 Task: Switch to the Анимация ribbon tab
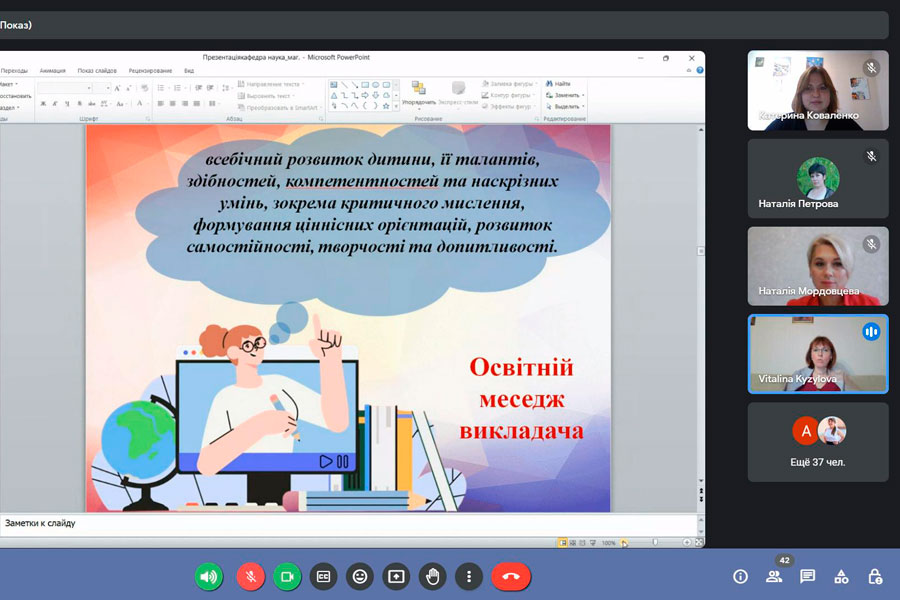tap(53, 71)
